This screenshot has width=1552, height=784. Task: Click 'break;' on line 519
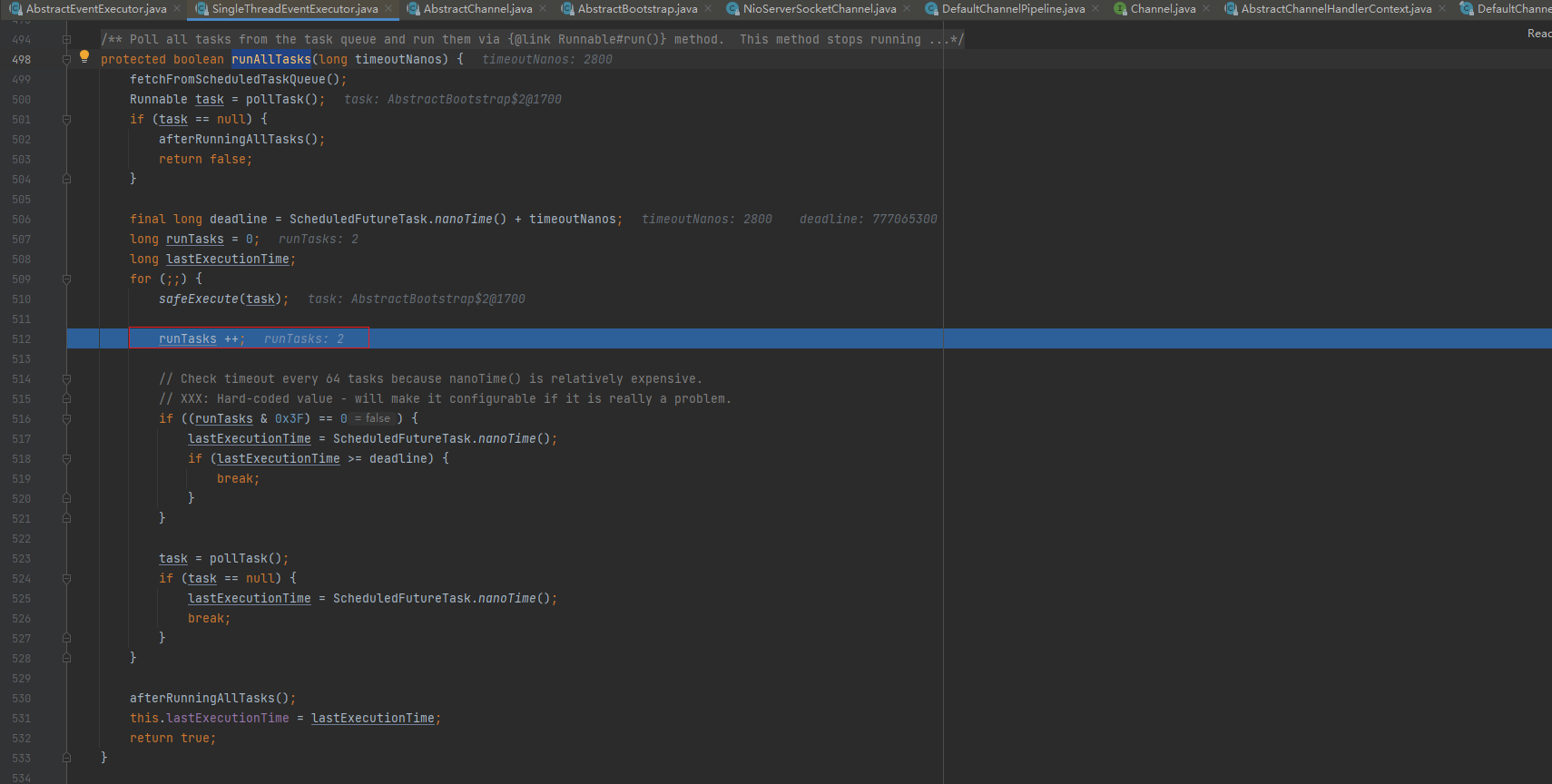(238, 479)
